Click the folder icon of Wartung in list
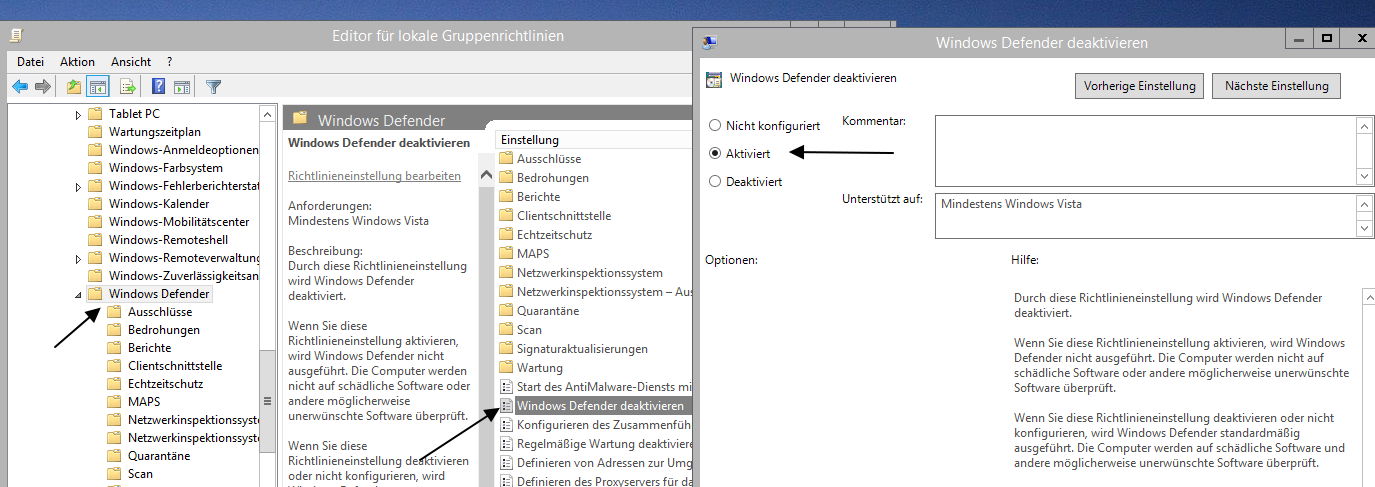1375x487 pixels. tap(507, 368)
